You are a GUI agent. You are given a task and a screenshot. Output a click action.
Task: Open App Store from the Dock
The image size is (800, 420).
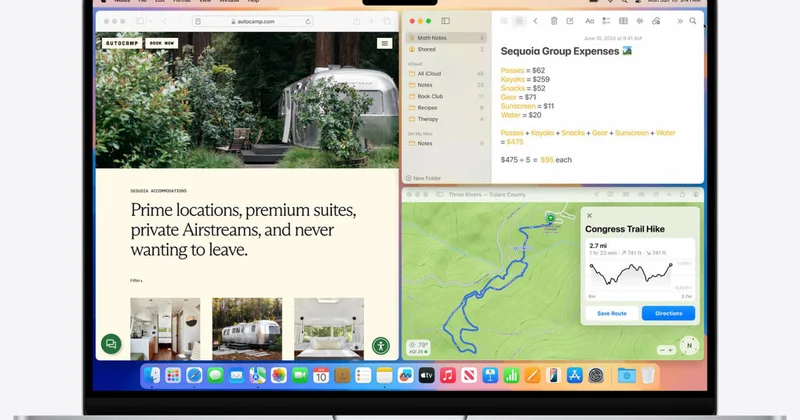click(x=574, y=376)
